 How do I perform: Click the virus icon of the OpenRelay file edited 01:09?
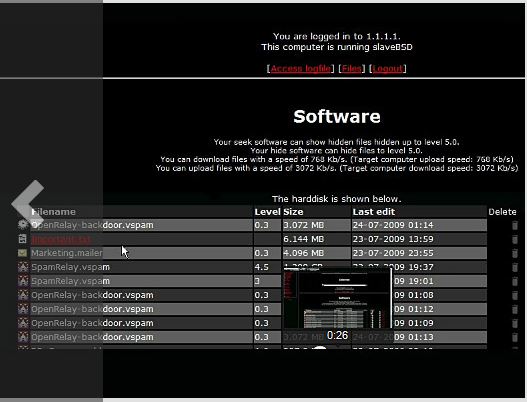click(x=23, y=323)
